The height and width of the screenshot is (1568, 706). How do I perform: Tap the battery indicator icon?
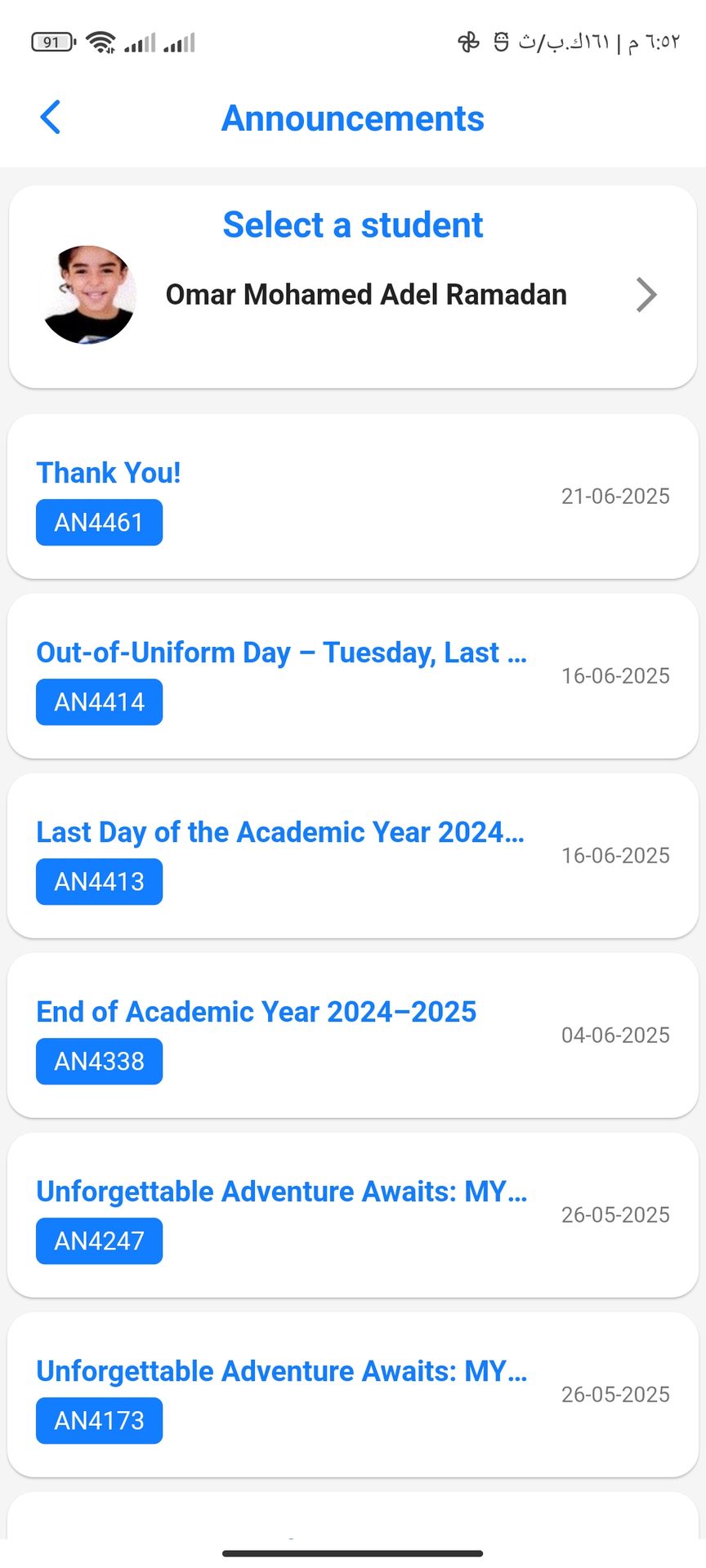click(52, 42)
